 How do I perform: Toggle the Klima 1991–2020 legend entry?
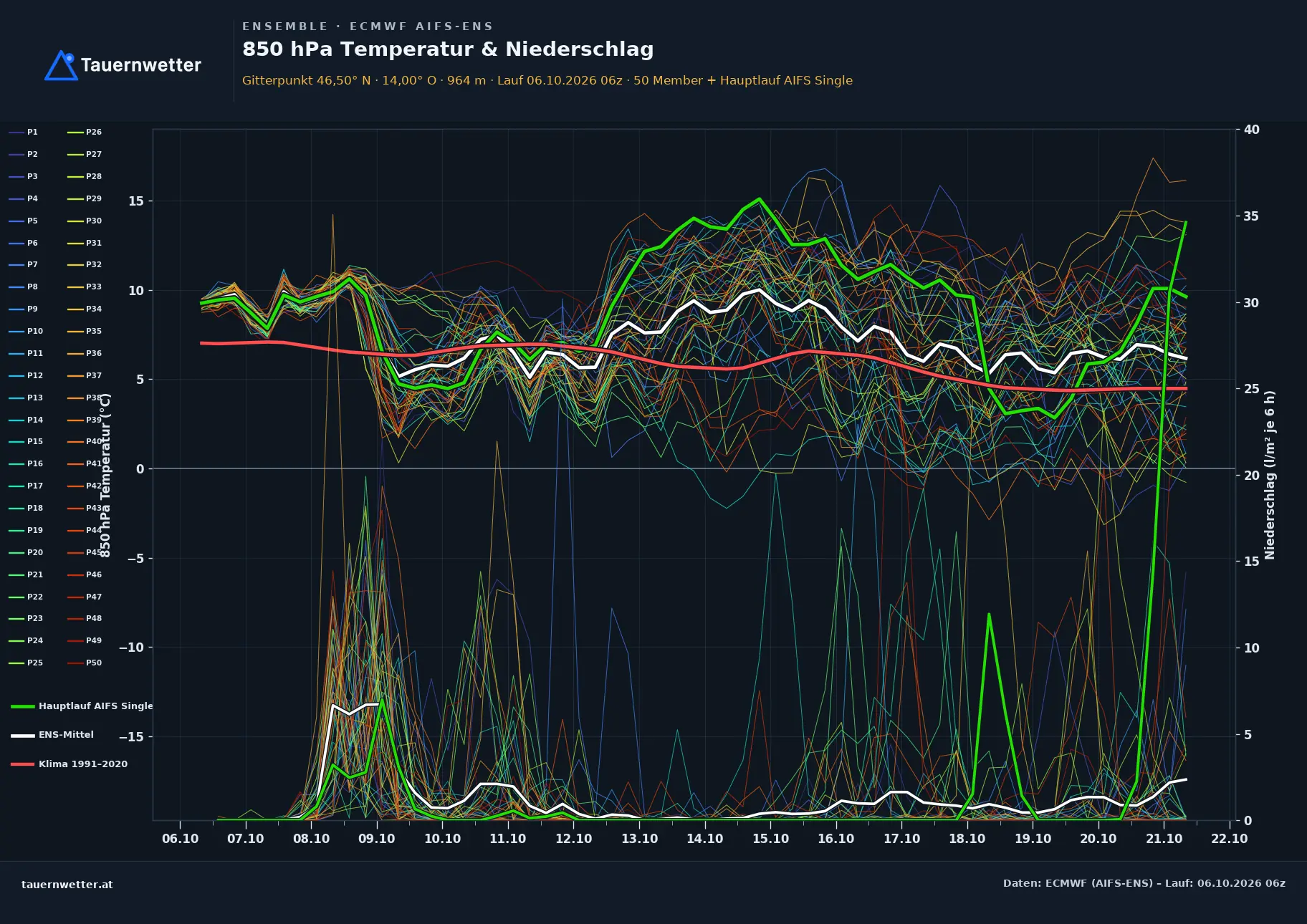[x=70, y=764]
